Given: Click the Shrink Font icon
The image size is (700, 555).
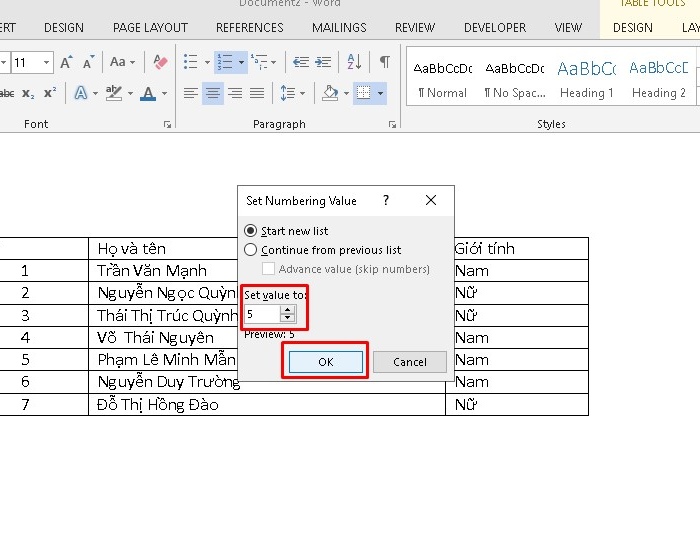Looking at the screenshot, I should 88,62.
